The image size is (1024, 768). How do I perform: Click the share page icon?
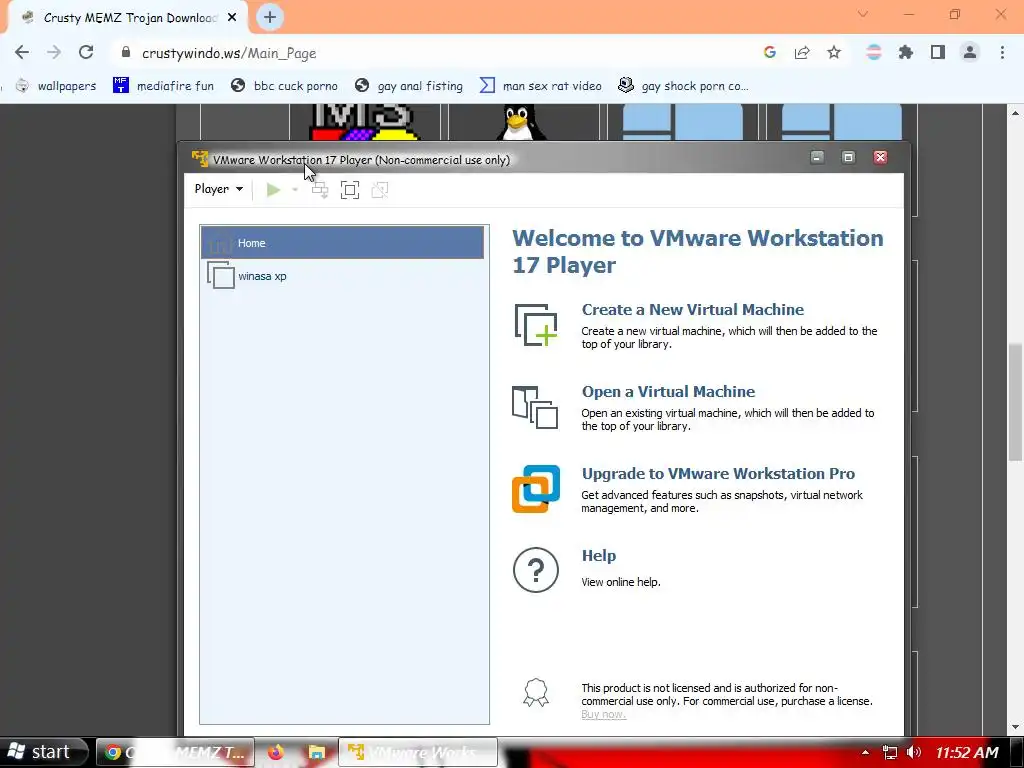point(802,53)
